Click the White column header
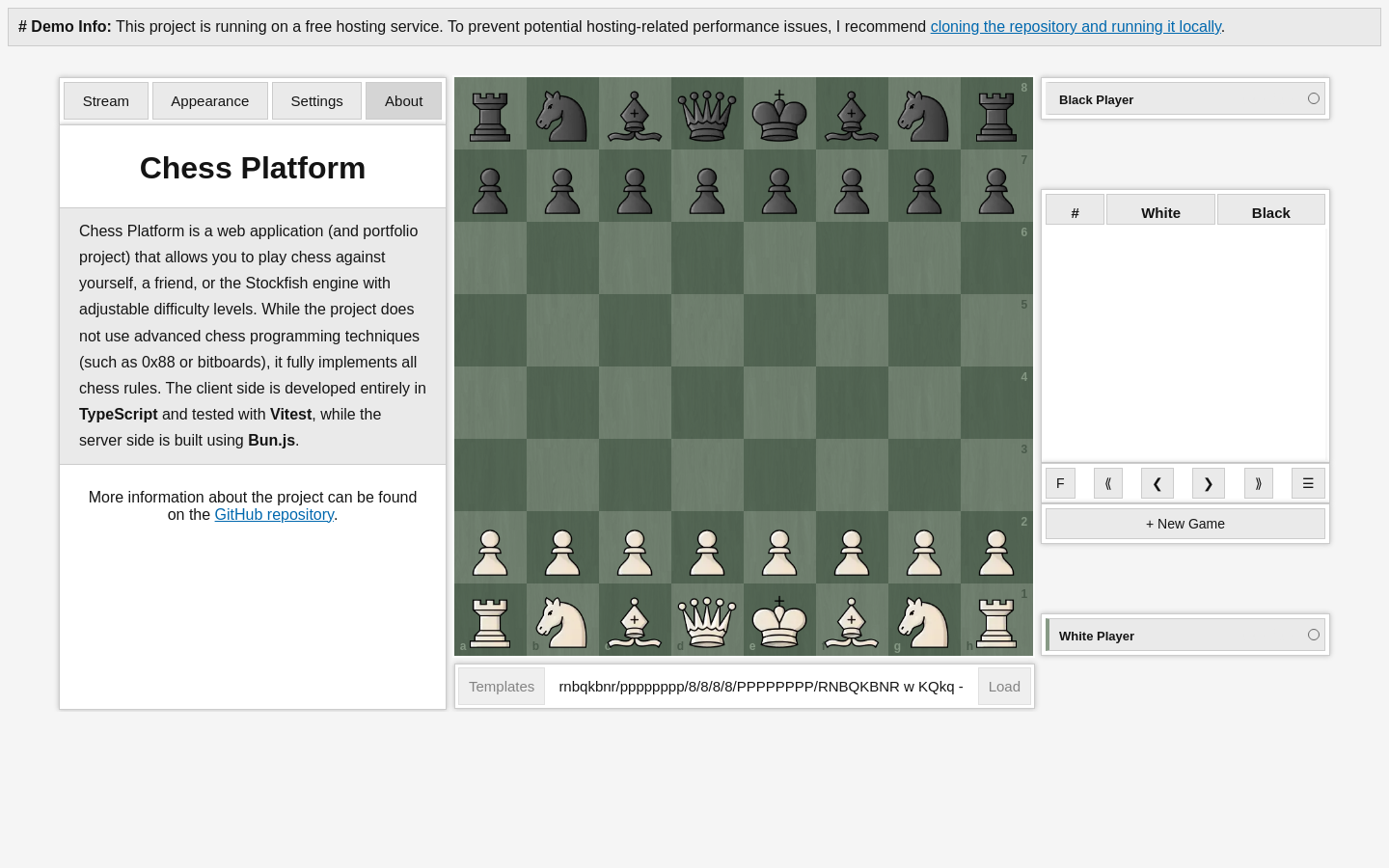1389x868 pixels. (x=1160, y=210)
